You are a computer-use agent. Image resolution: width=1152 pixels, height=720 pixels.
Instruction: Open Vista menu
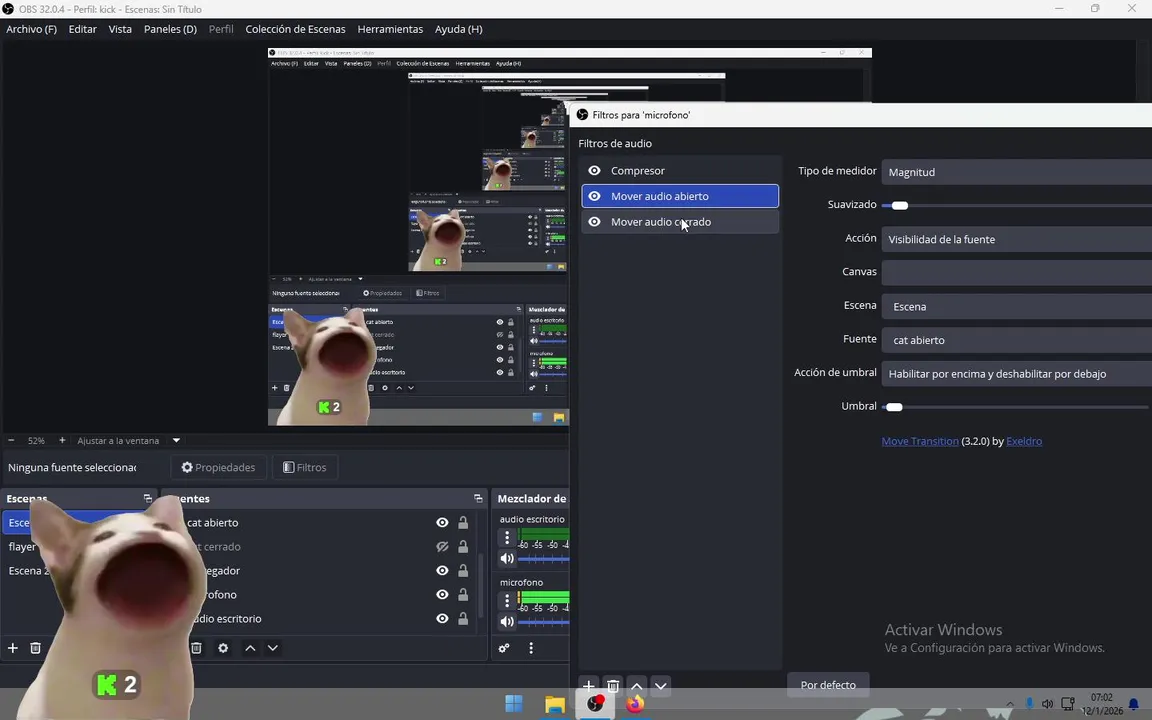click(120, 29)
